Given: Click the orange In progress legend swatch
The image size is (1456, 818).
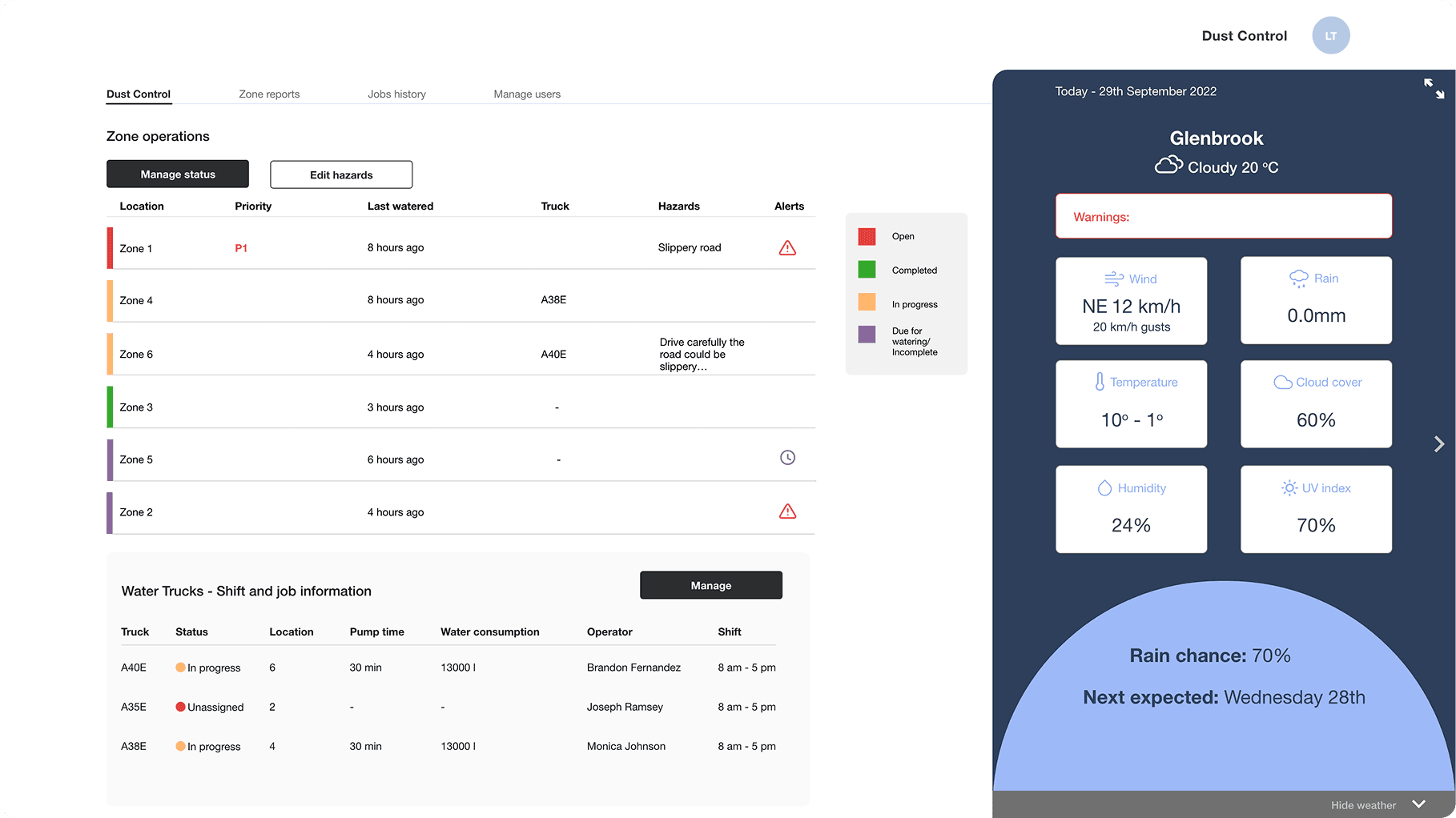Looking at the screenshot, I should coord(867,302).
